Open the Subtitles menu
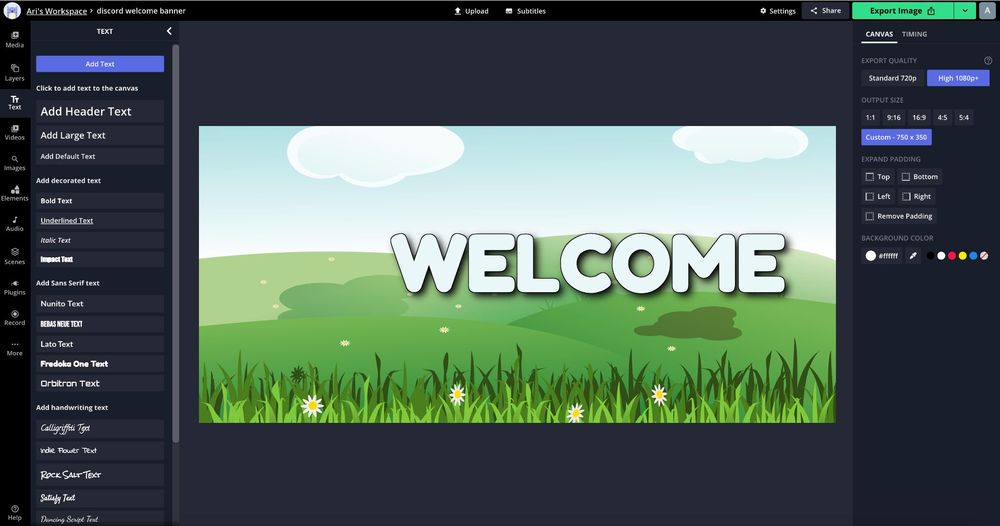The height and width of the screenshot is (526, 1000). click(x=525, y=11)
